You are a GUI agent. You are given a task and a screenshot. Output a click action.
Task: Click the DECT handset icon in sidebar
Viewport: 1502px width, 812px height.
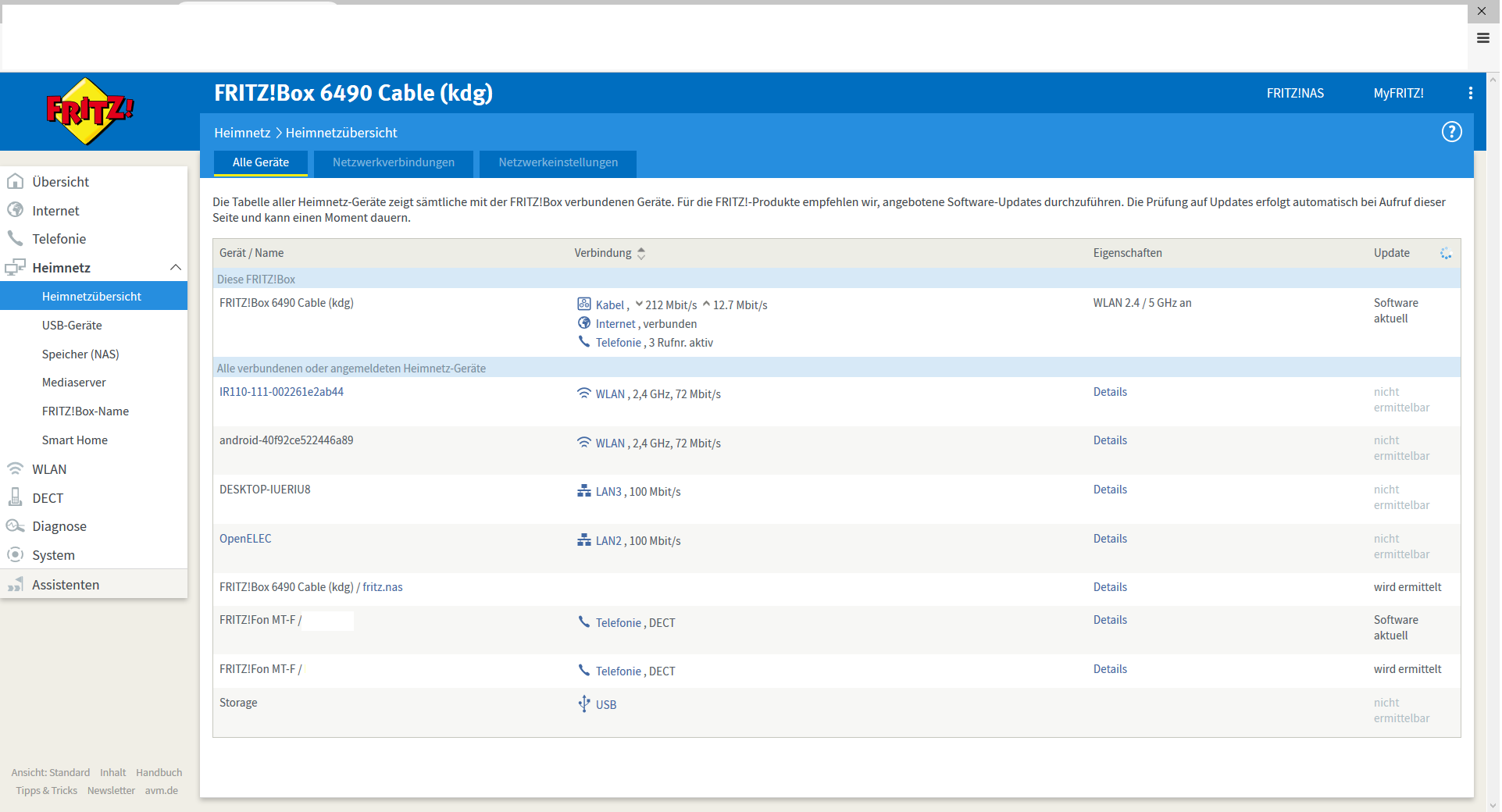click(15, 497)
